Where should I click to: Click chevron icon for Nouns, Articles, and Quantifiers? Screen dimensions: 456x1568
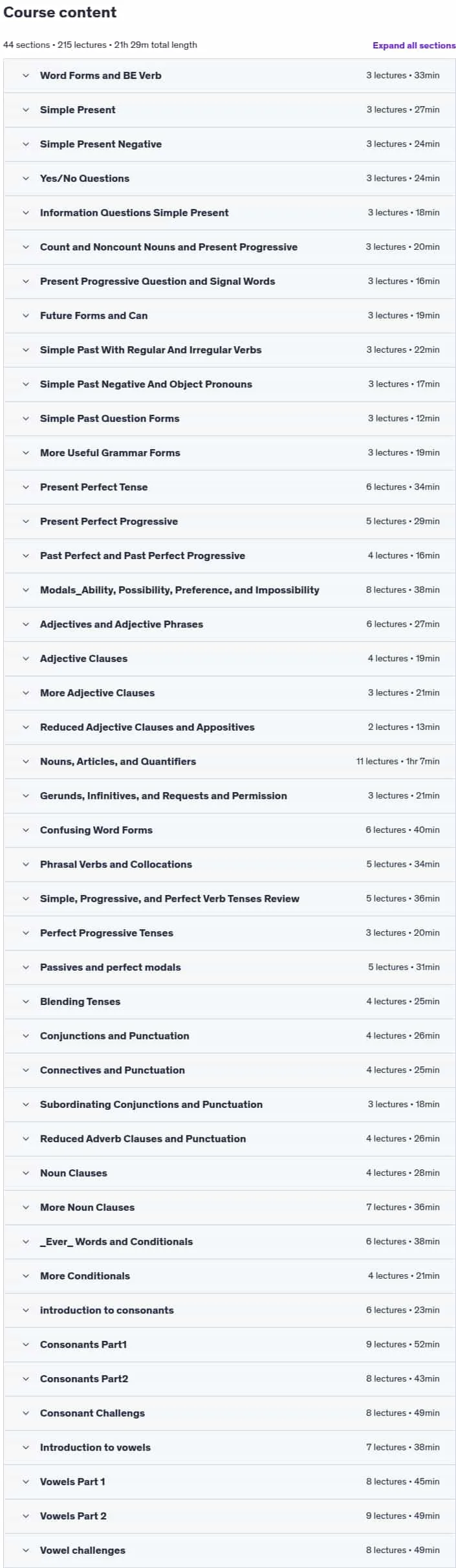click(26, 762)
